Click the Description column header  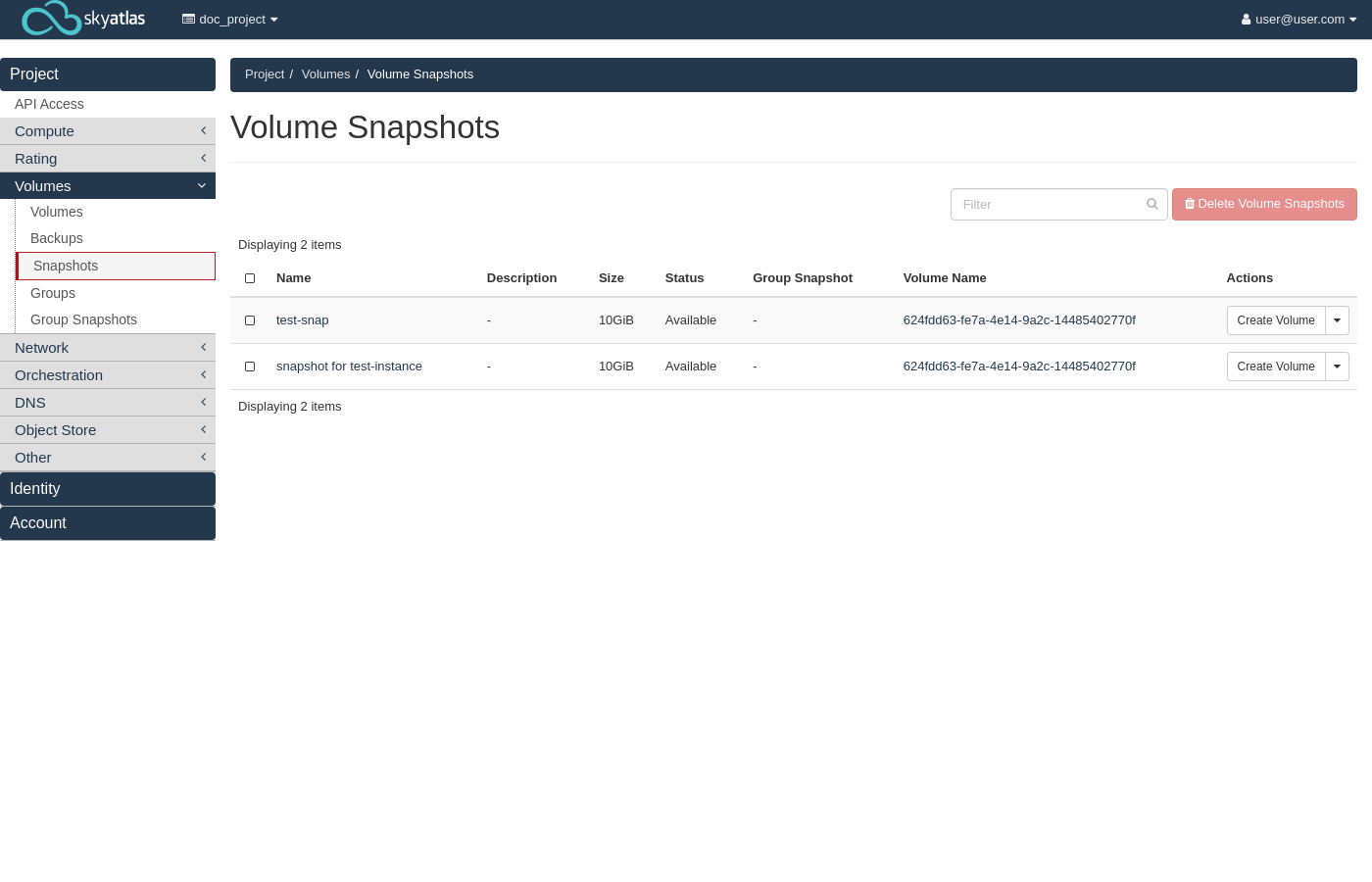(x=521, y=278)
